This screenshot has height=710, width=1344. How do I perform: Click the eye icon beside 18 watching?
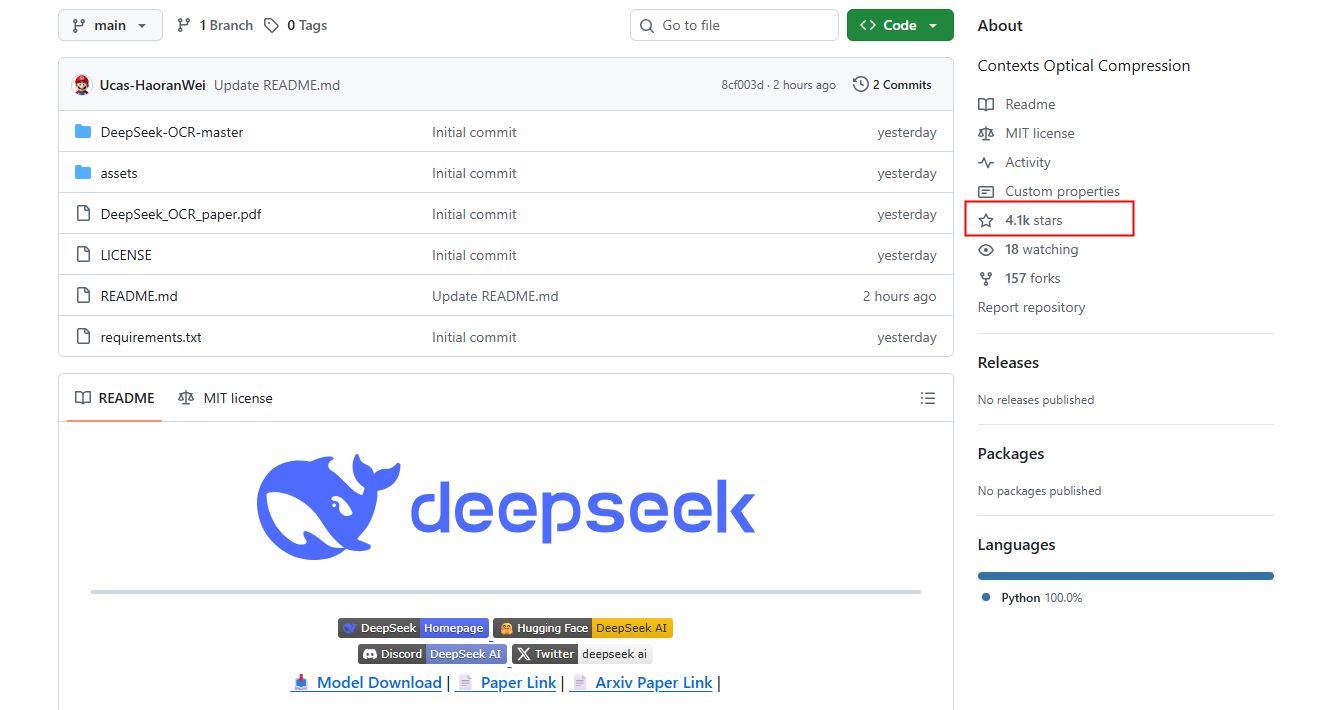point(986,249)
